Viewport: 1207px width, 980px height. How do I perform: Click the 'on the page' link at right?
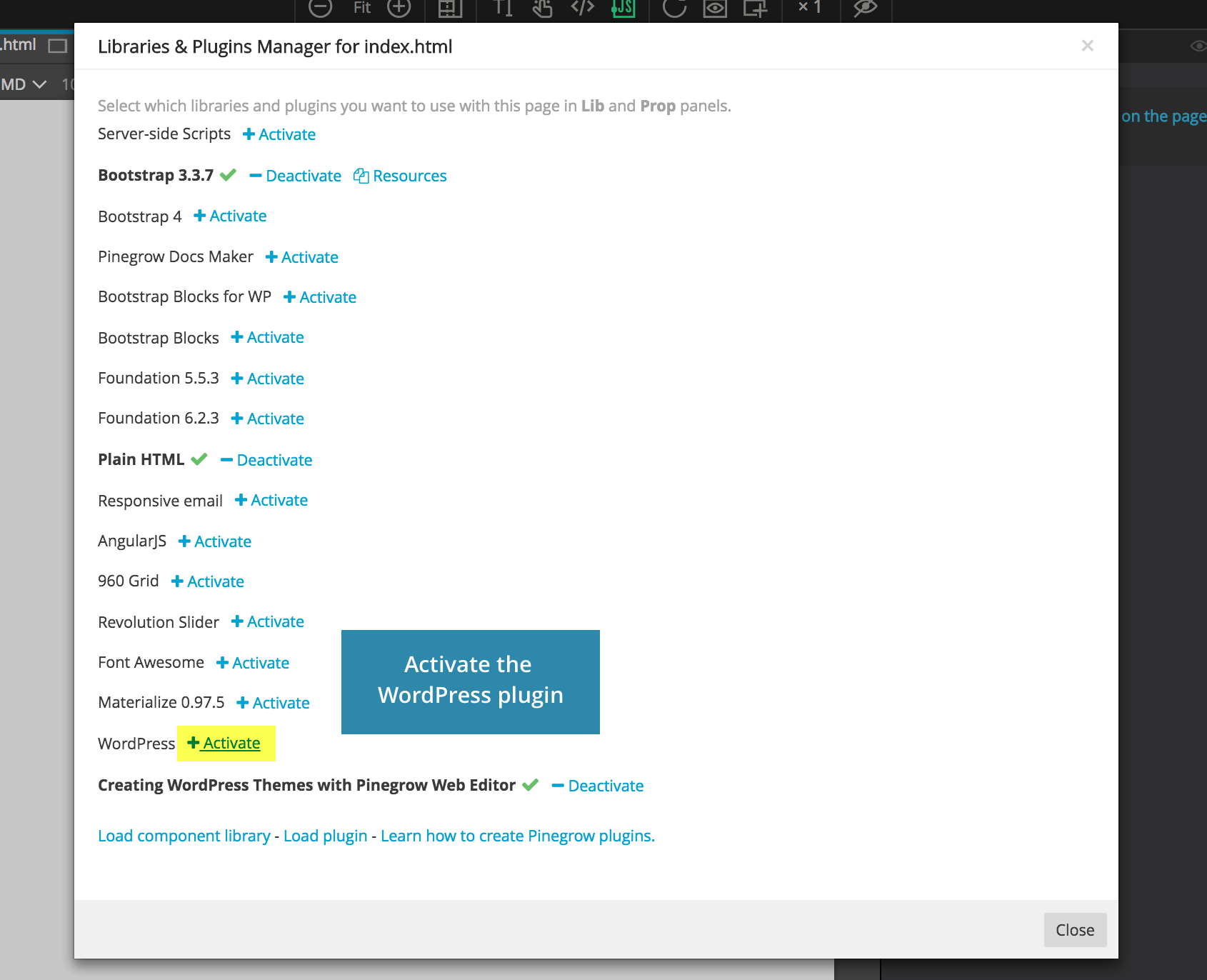(x=1163, y=116)
